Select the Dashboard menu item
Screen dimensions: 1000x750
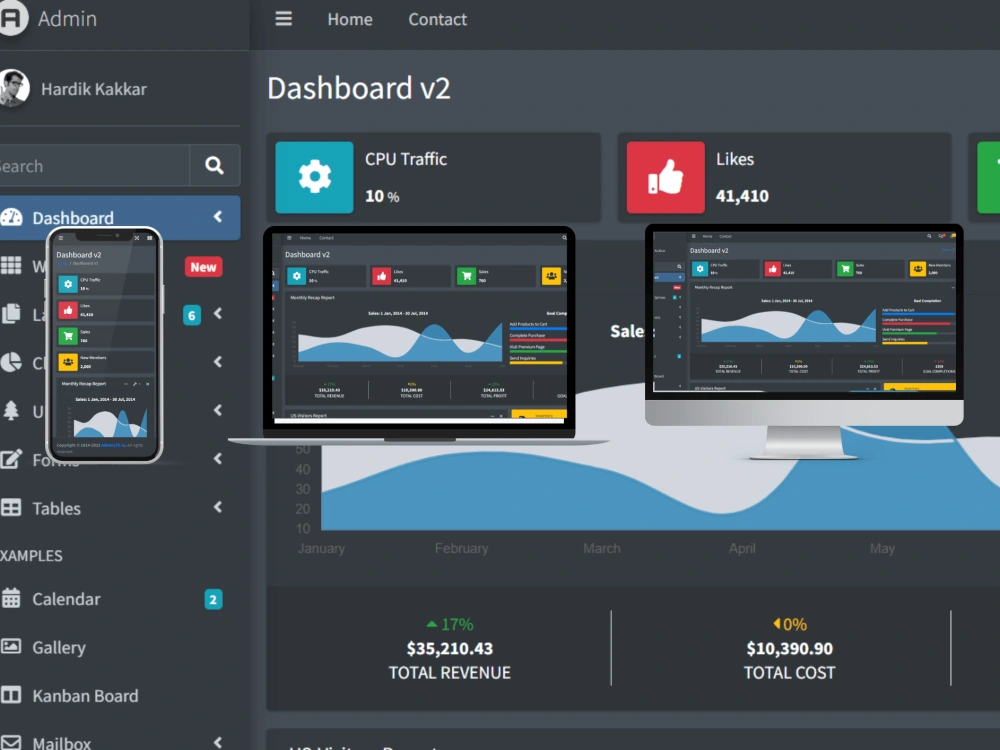pos(120,218)
